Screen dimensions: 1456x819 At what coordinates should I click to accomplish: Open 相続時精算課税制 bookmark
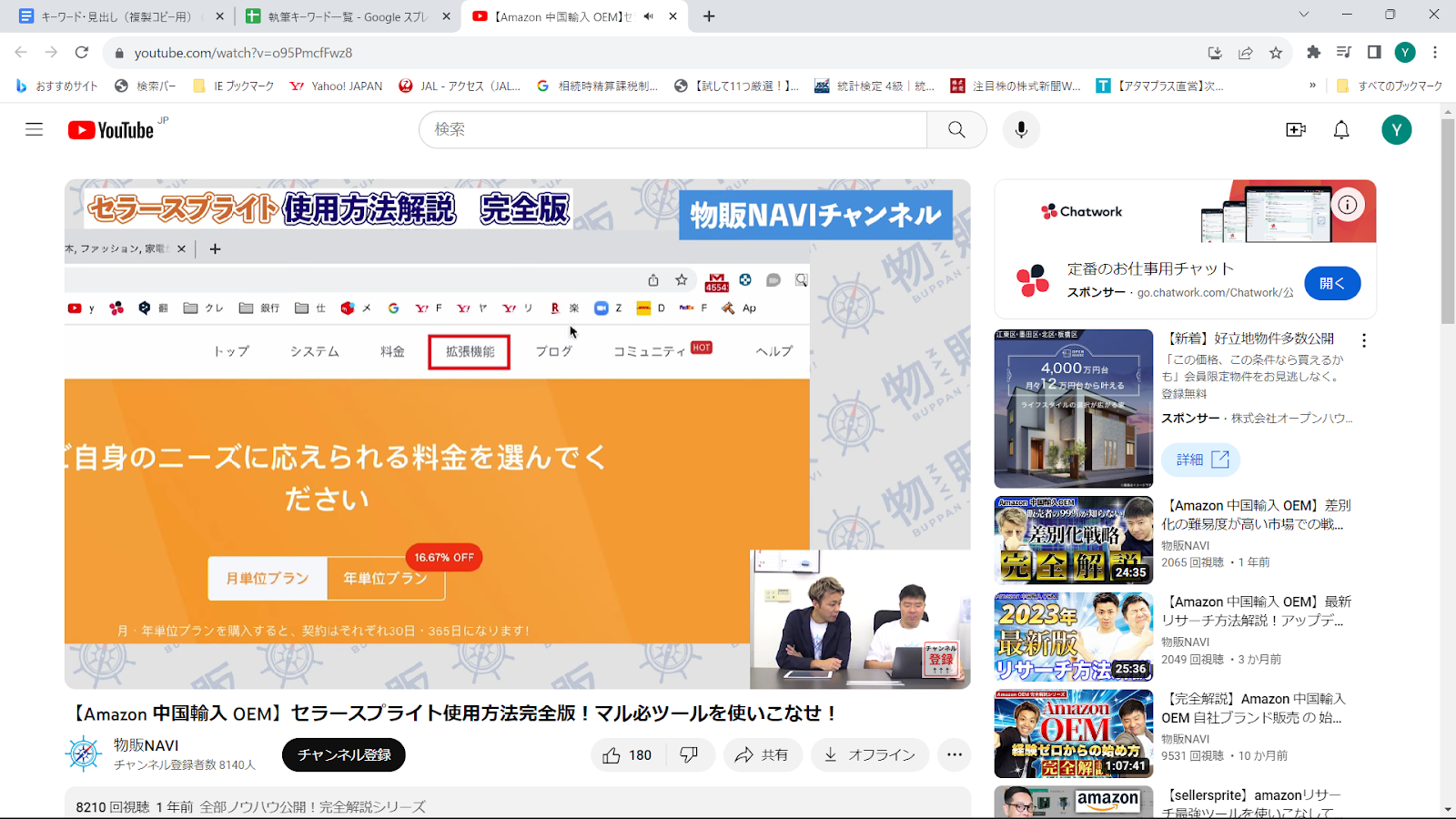tap(597, 86)
